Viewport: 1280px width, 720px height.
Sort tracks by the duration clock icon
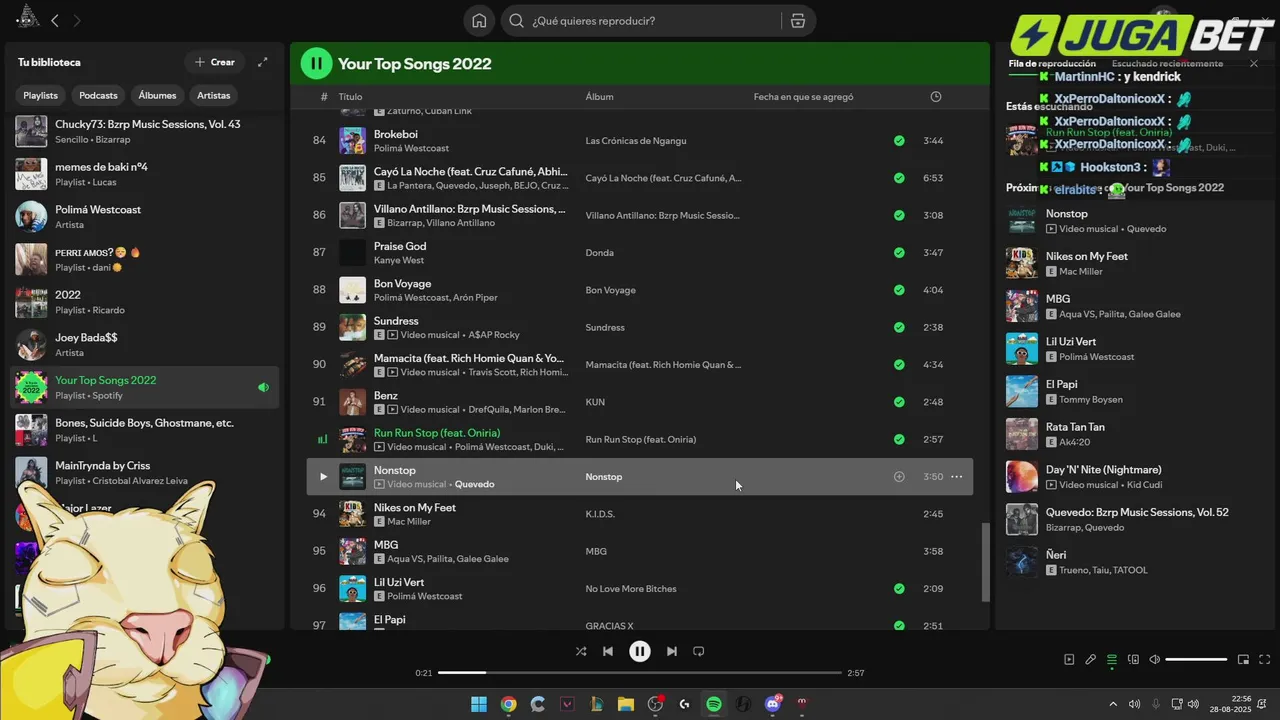[x=936, y=97]
